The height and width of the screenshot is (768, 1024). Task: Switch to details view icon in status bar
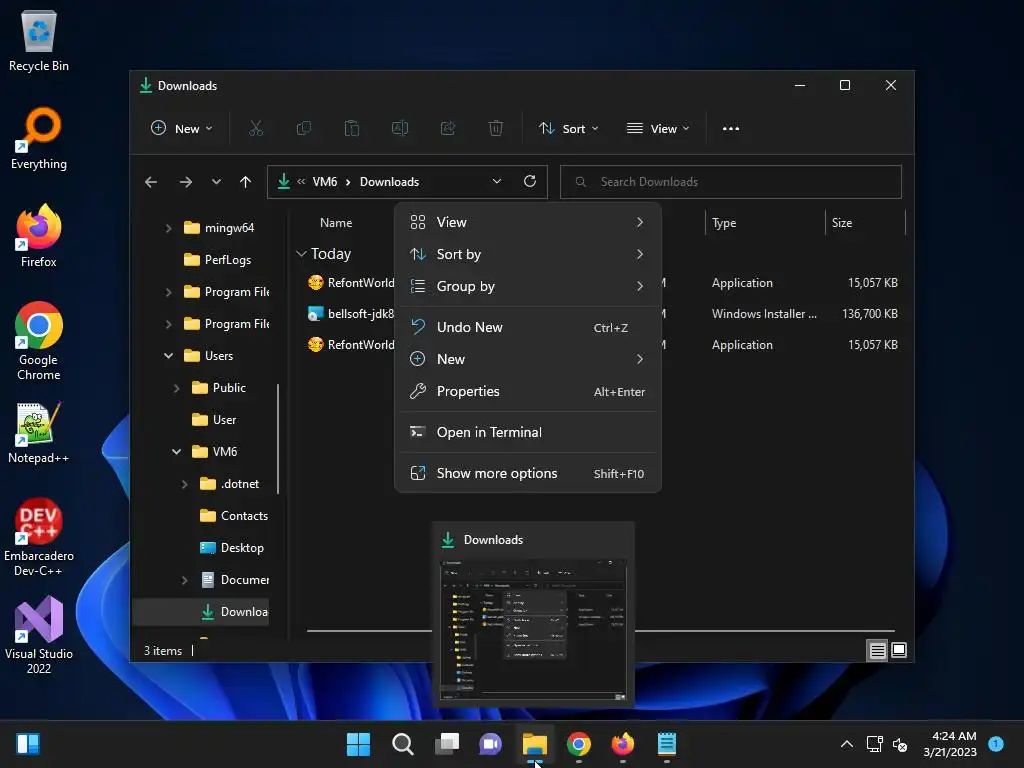877,650
